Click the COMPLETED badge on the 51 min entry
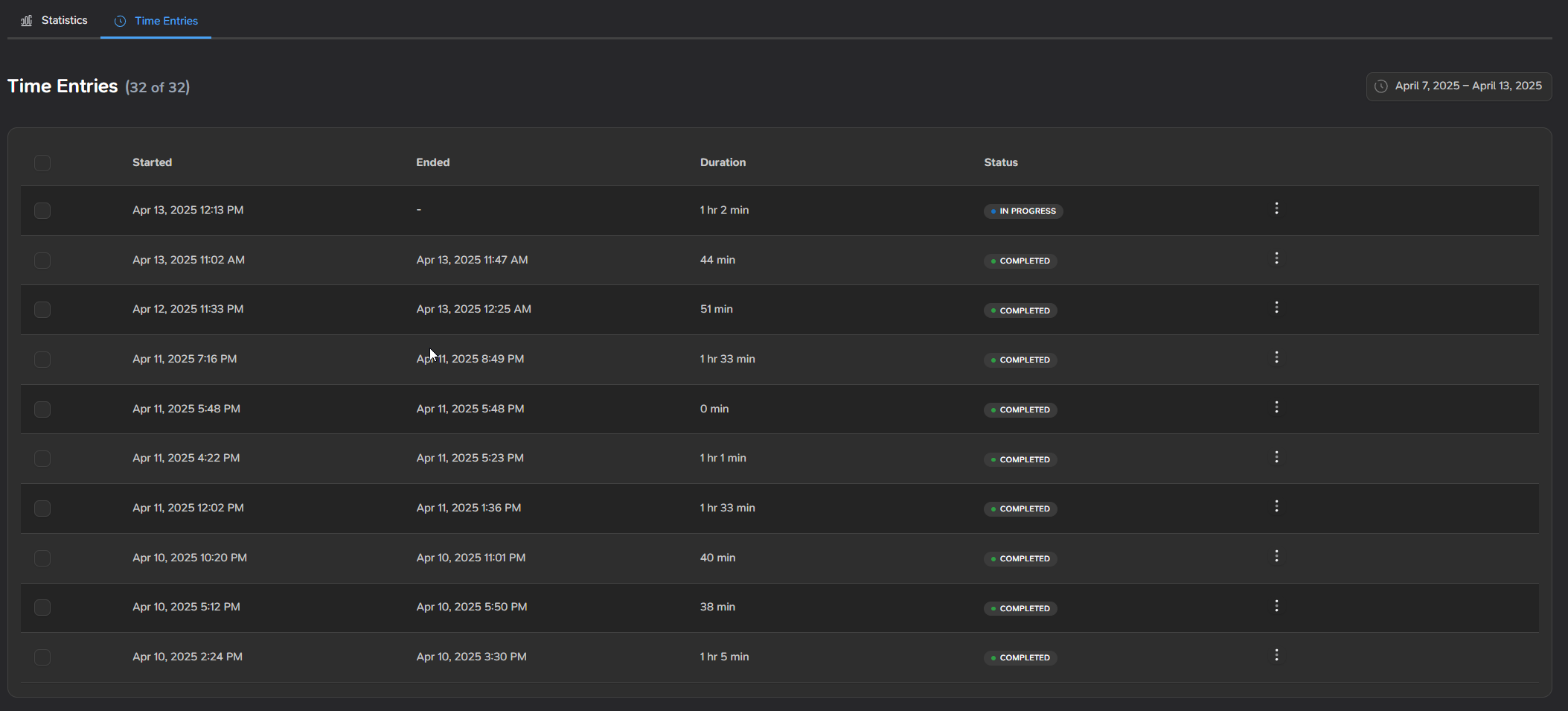Image resolution: width=1568 pixels, height=711 pixels. pyautogui.click(x=1020, y=310)
